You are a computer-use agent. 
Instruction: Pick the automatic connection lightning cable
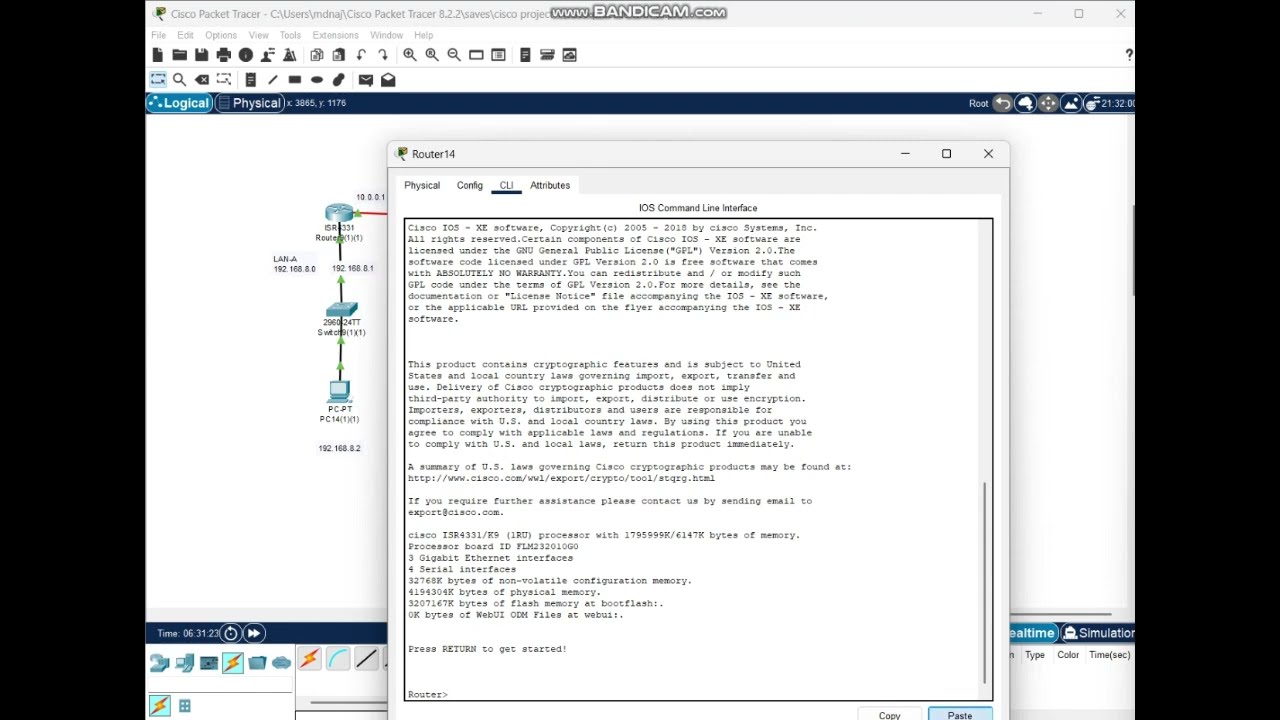(x=309, y=659)
